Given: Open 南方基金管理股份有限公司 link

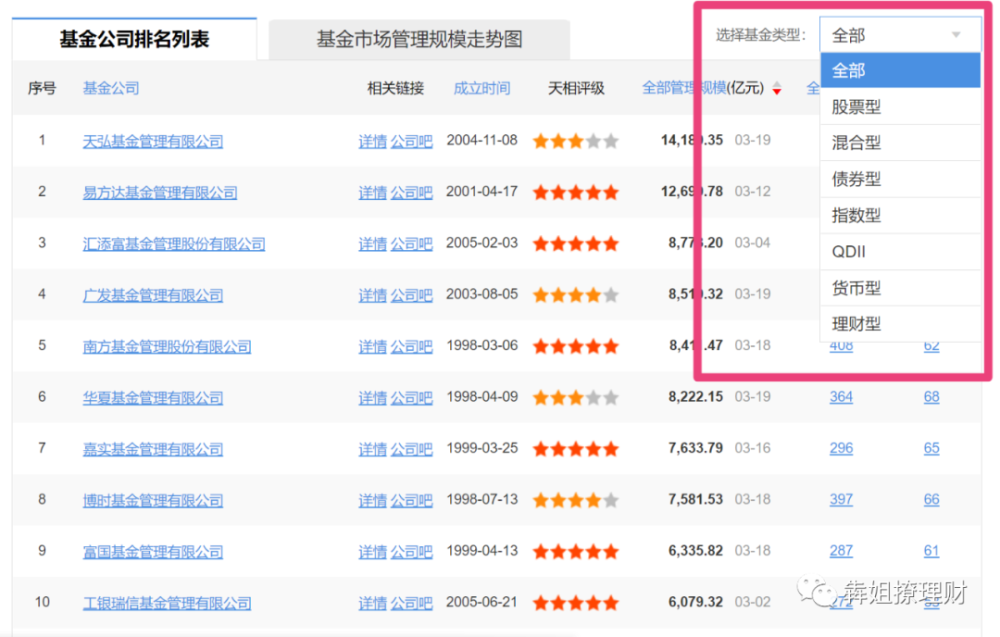Looking at the screenshot, I should [166, 346].
